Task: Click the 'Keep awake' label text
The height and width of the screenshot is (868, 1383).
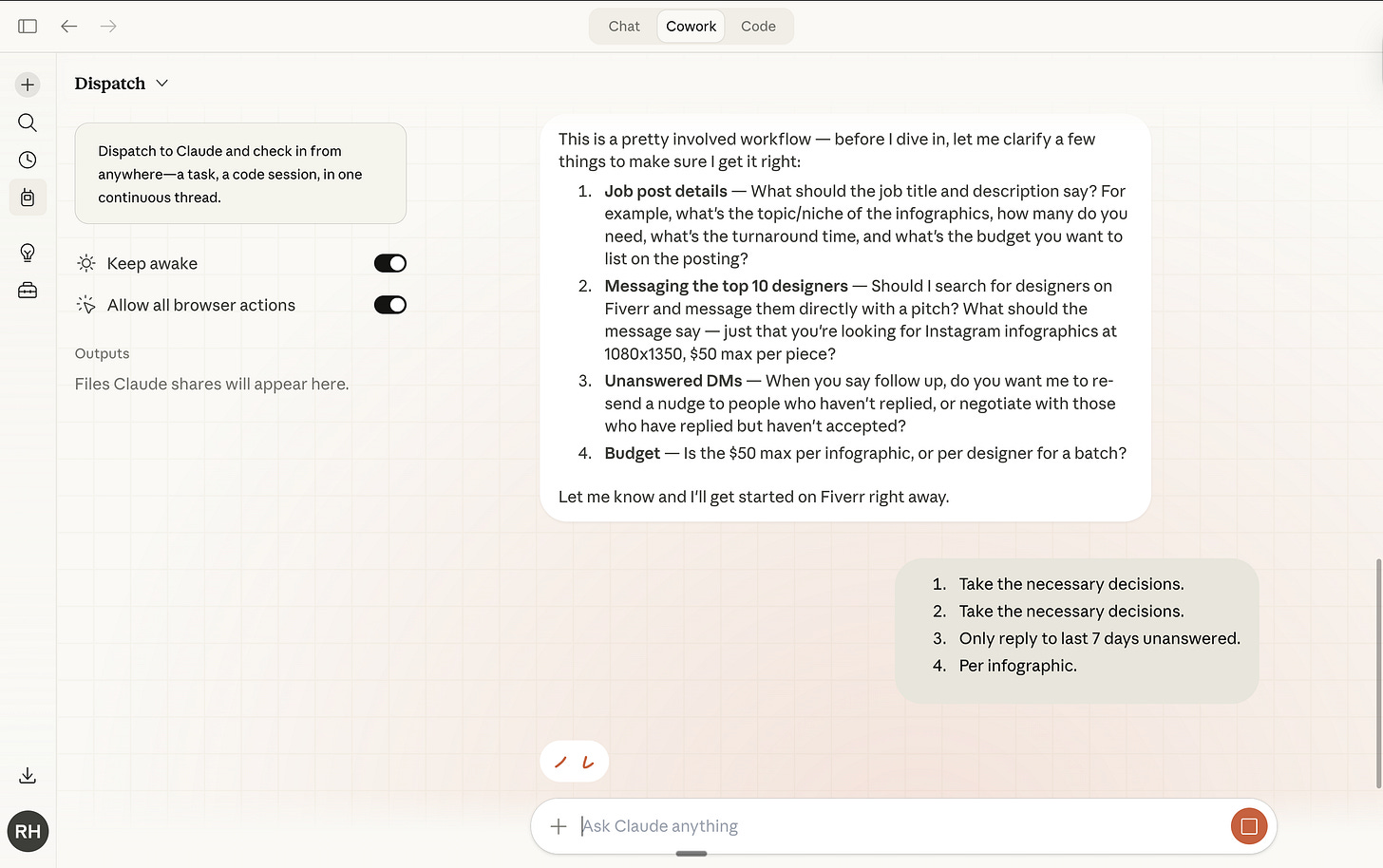Action: pyautogui.click(x=152, y=263)
